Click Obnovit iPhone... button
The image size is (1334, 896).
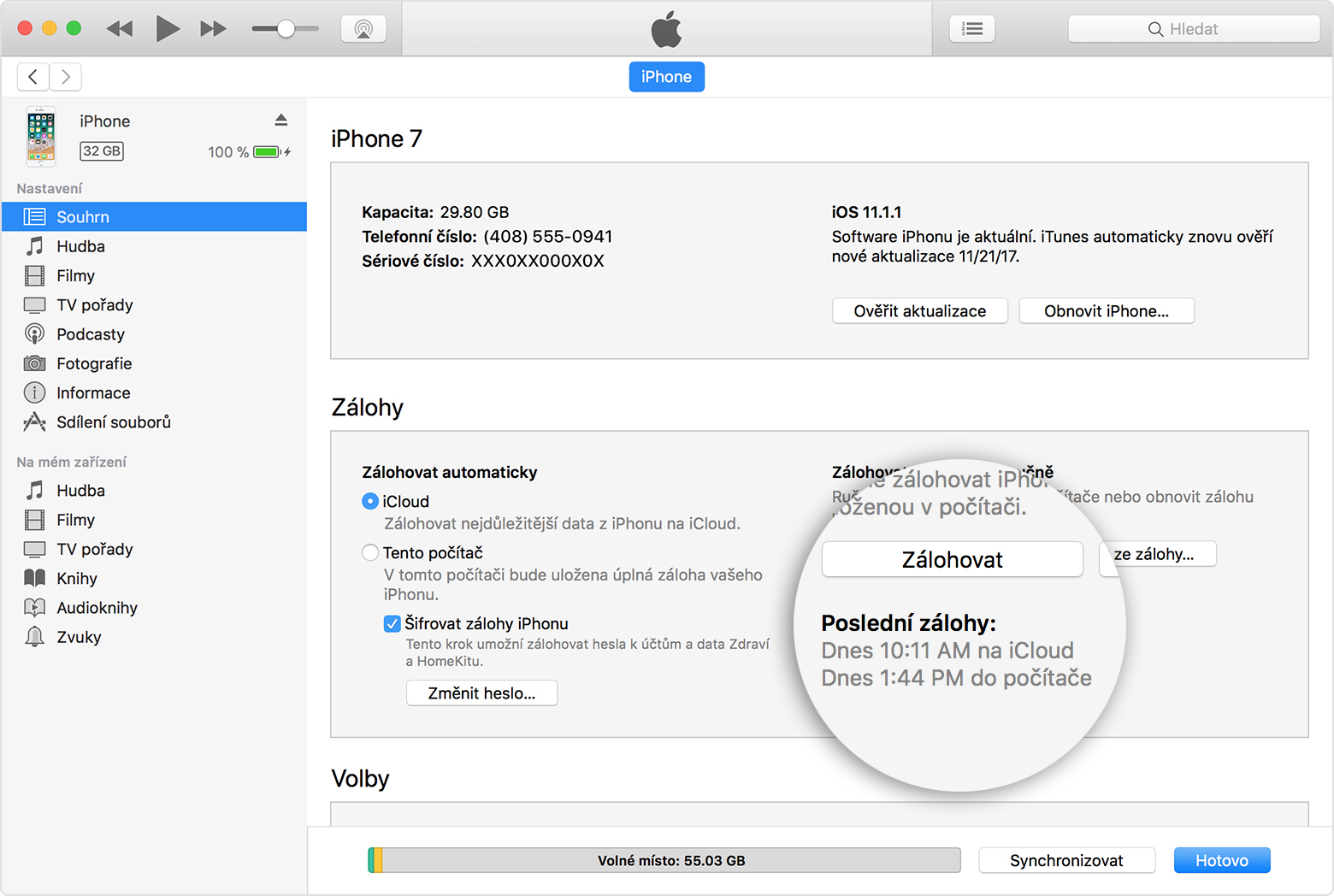[1107, 311]
